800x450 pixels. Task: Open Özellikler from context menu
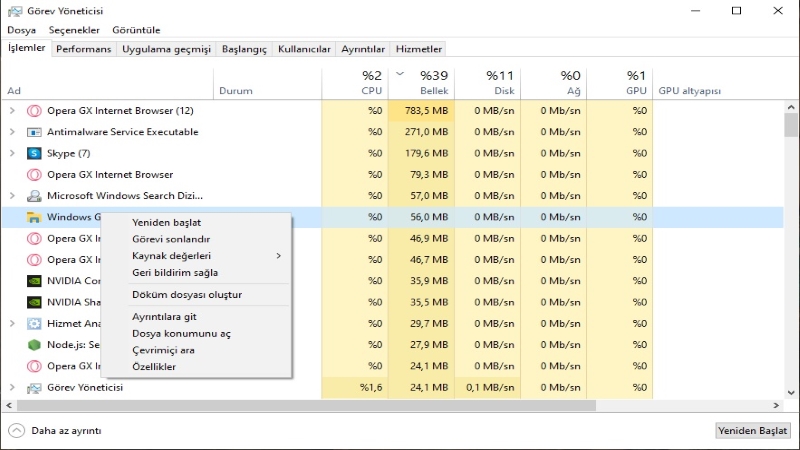154,366
